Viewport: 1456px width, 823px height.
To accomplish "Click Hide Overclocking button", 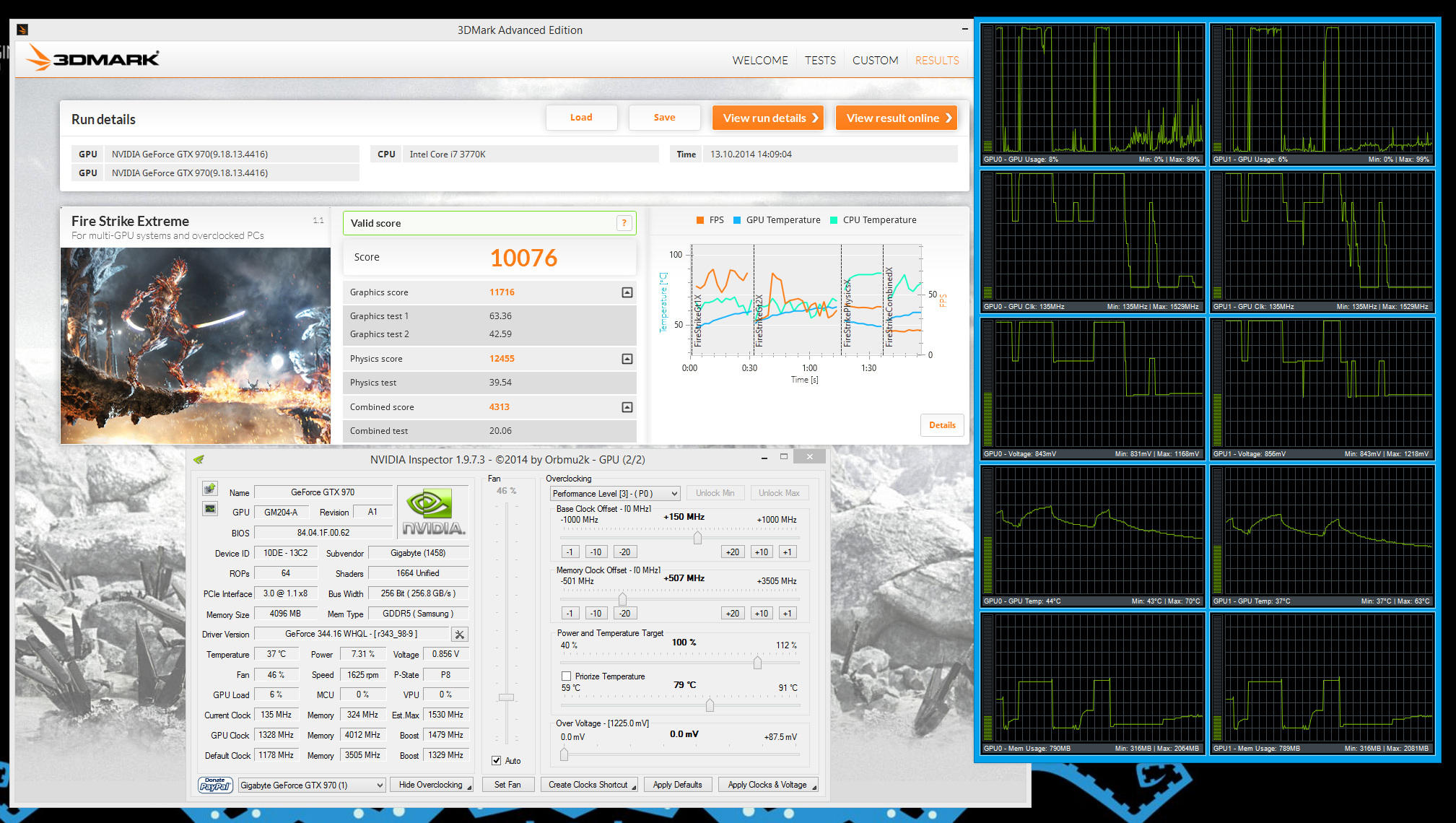I will coord(432,785).
